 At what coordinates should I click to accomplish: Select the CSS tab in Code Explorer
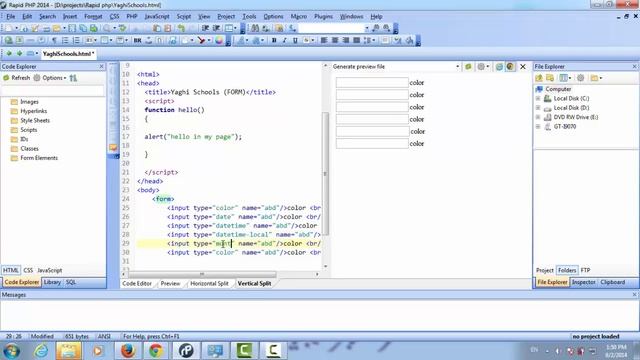[28, 270]
